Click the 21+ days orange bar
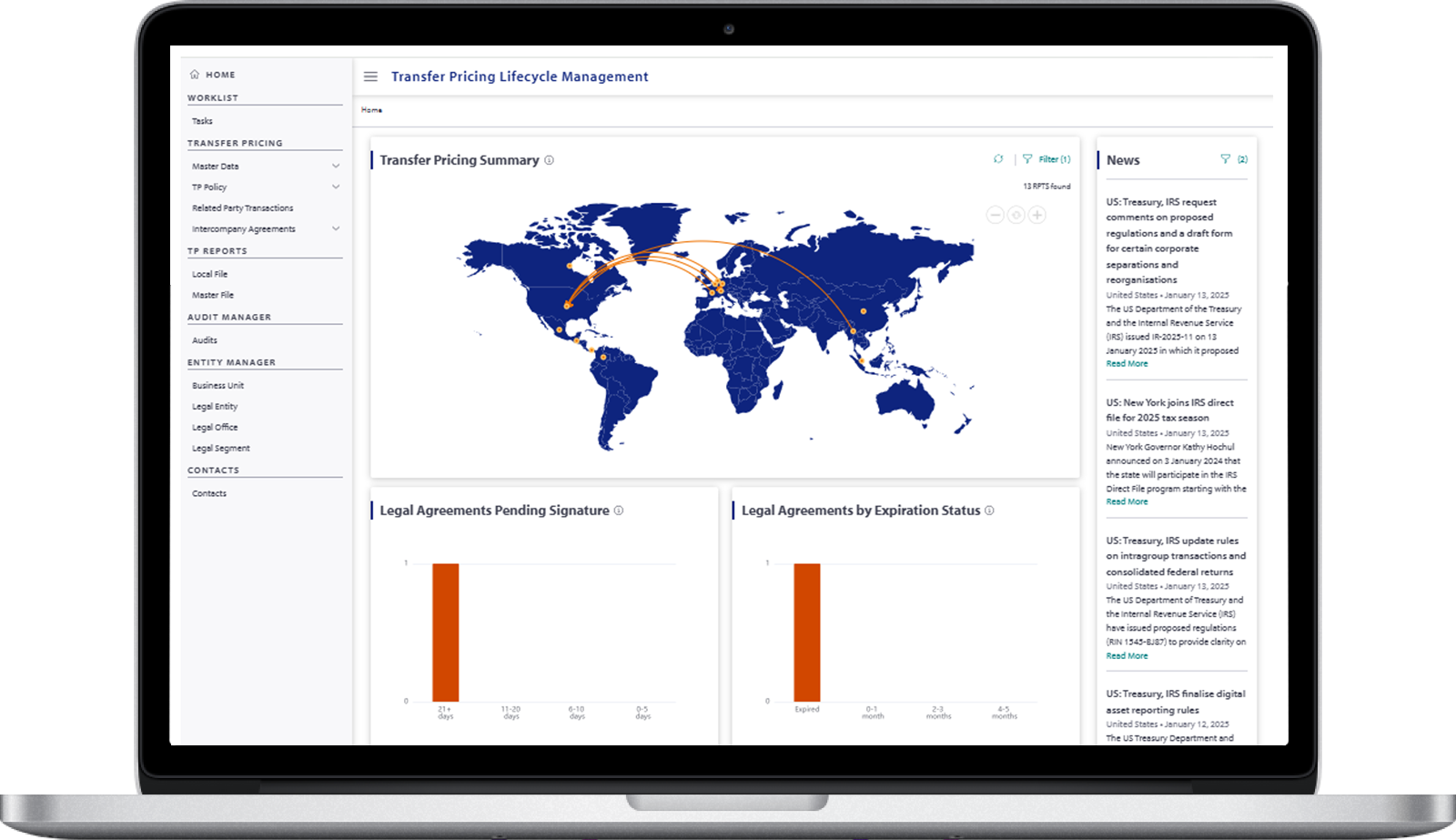1456x840 pixels. point(445,632)
